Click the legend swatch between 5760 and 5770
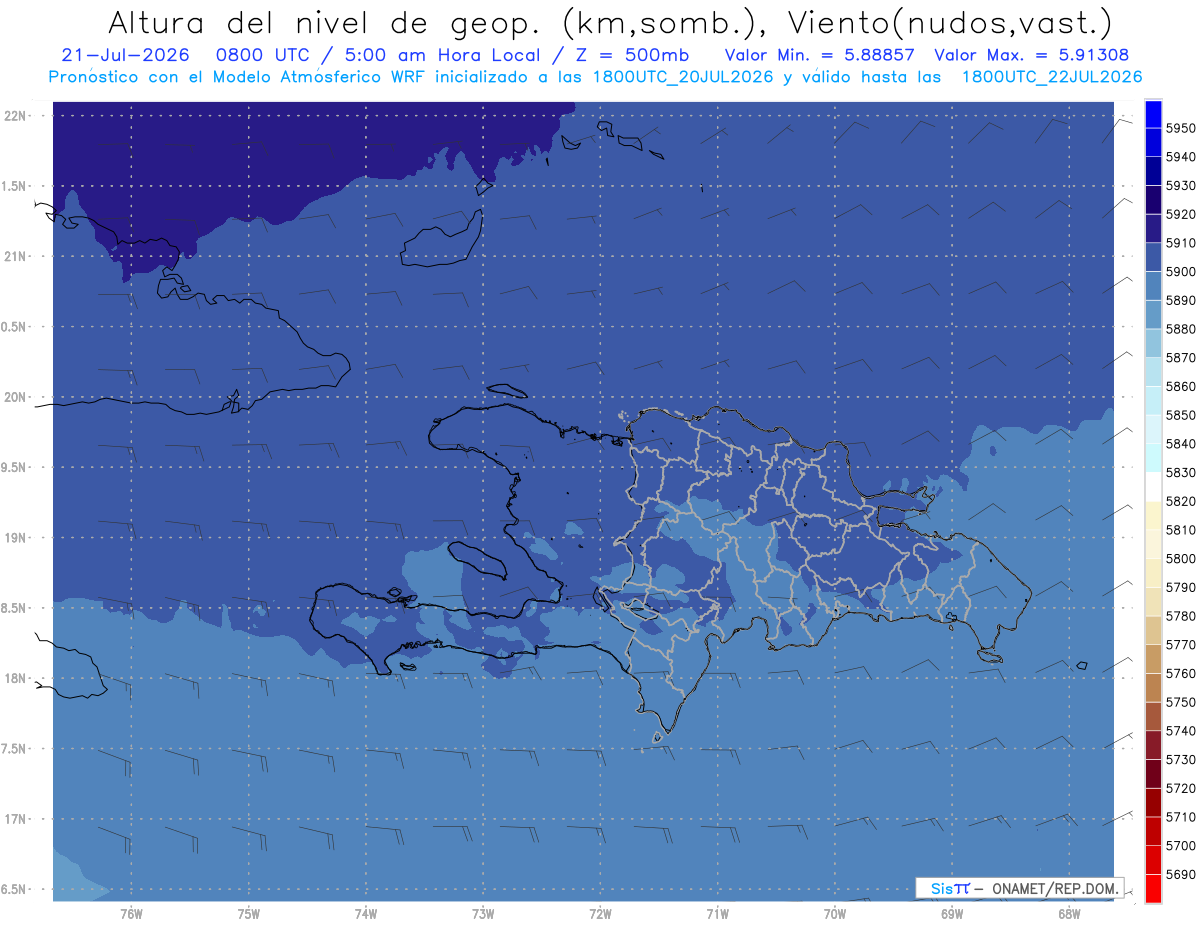 click(1153, 659)
